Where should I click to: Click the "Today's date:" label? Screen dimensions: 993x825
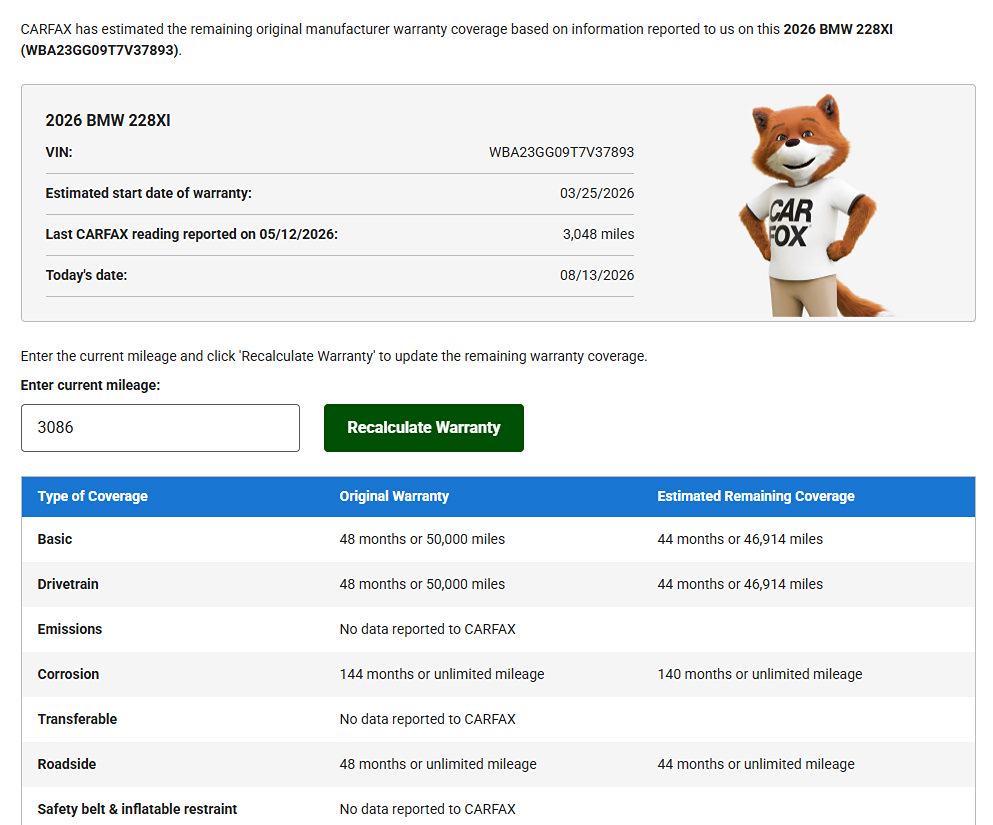tap(86, 275)
